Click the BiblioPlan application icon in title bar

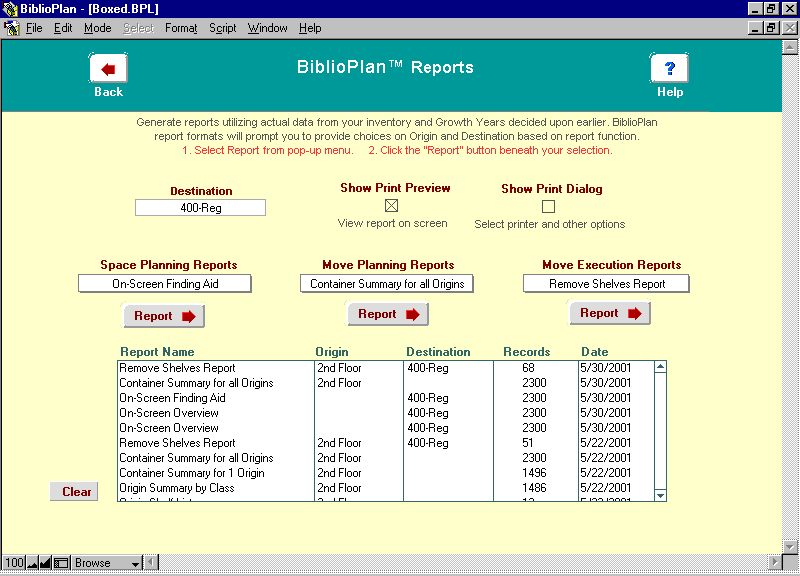10,9
